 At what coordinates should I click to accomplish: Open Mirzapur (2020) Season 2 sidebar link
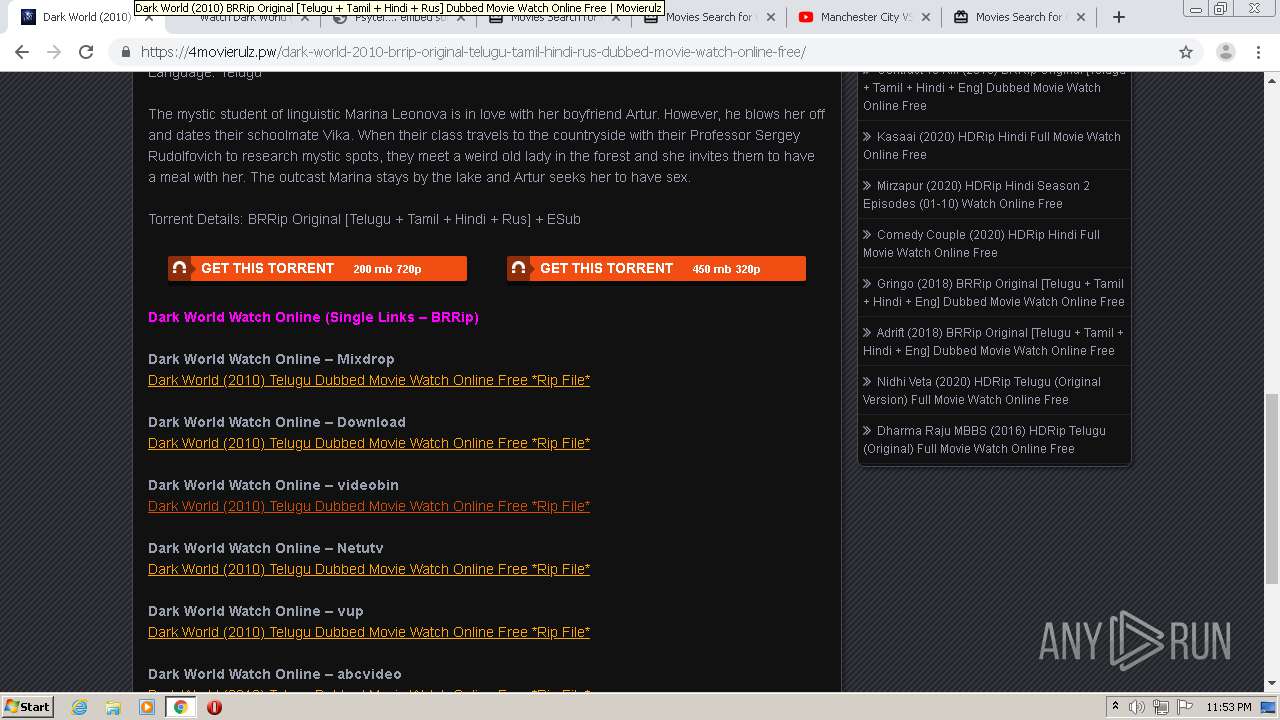[x=977, y=194]
